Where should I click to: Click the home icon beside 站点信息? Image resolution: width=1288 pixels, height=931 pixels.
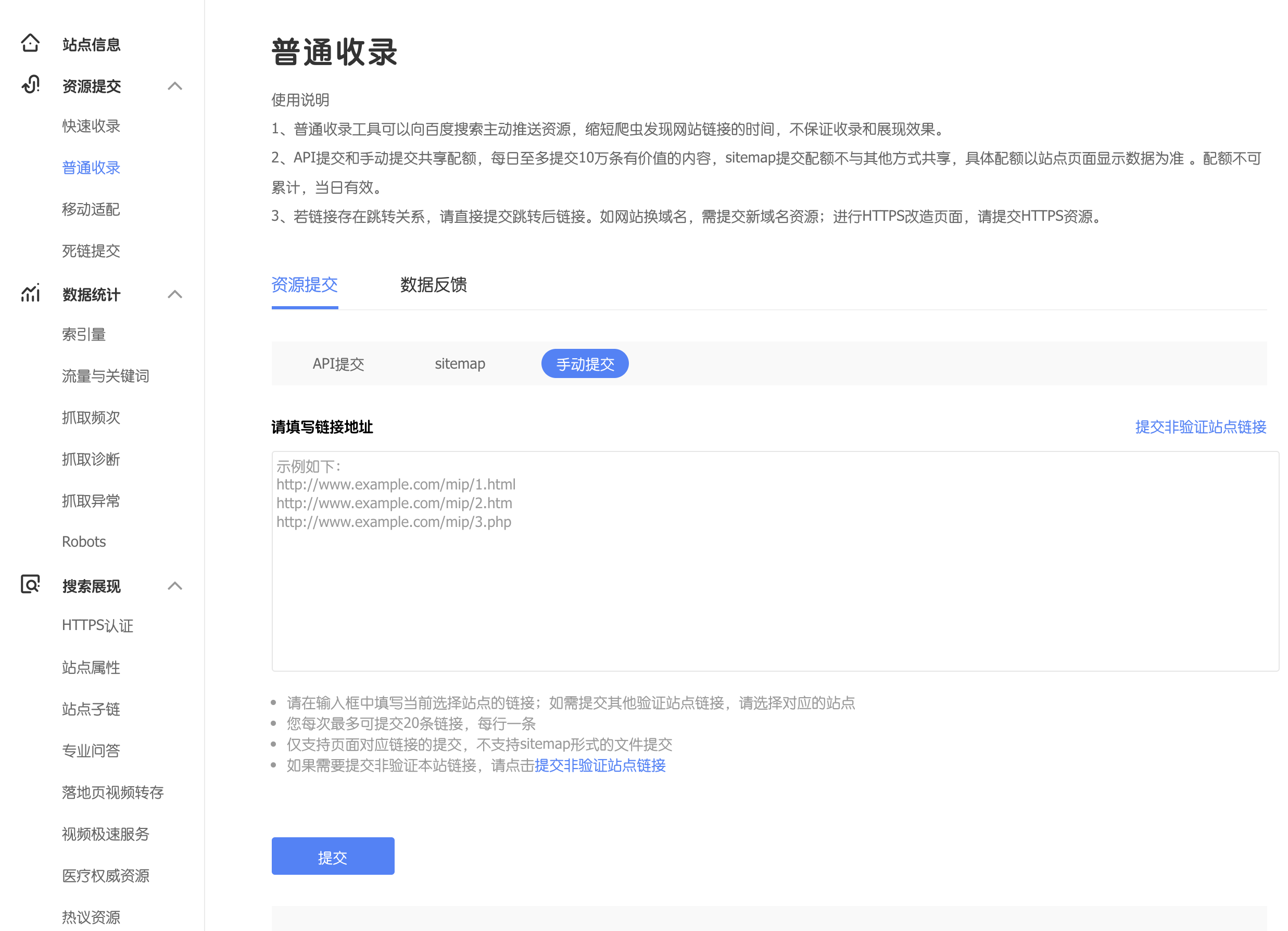pyautogui.click(x=30, y=43)
